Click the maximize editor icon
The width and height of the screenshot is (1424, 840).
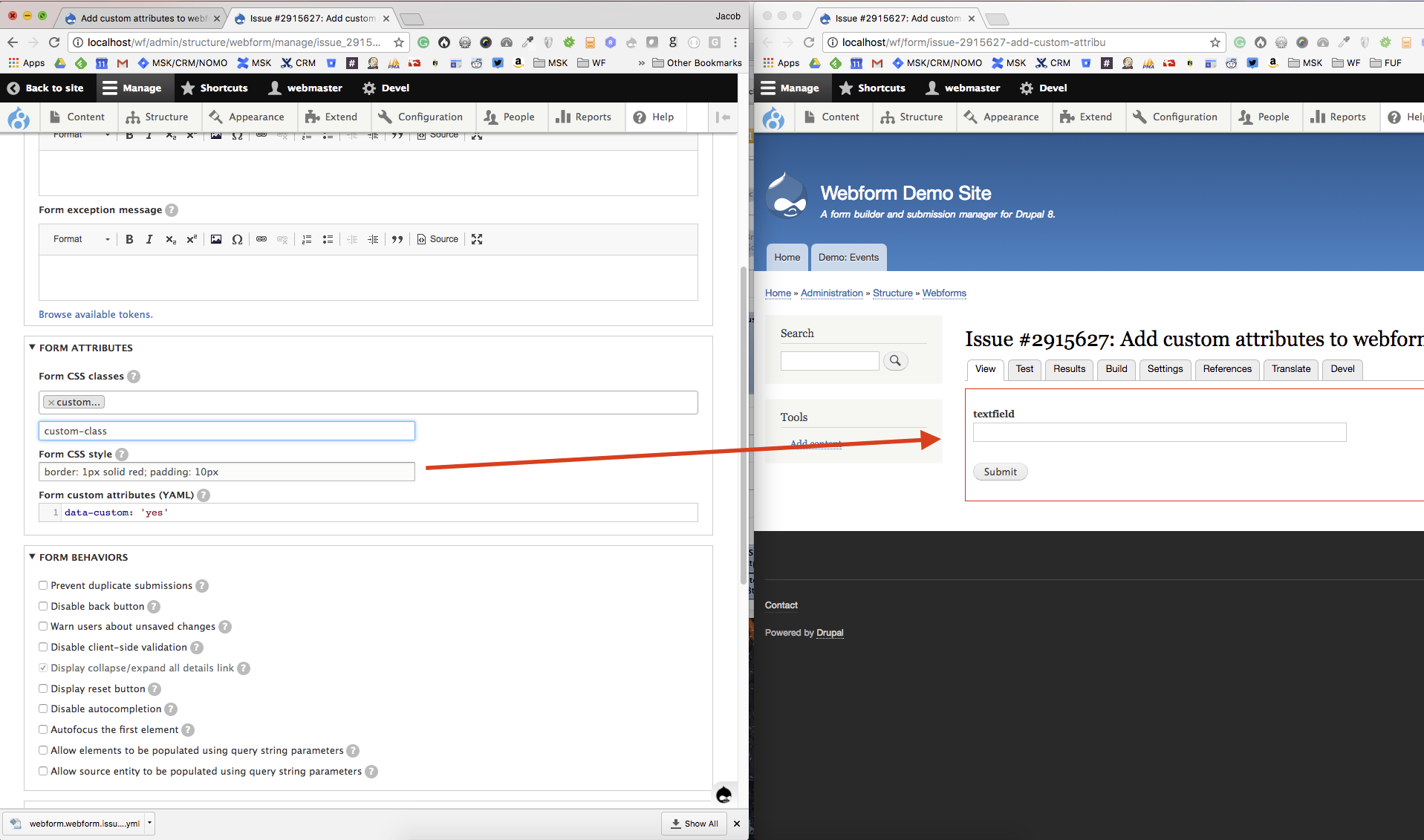[x=476, y=239]
